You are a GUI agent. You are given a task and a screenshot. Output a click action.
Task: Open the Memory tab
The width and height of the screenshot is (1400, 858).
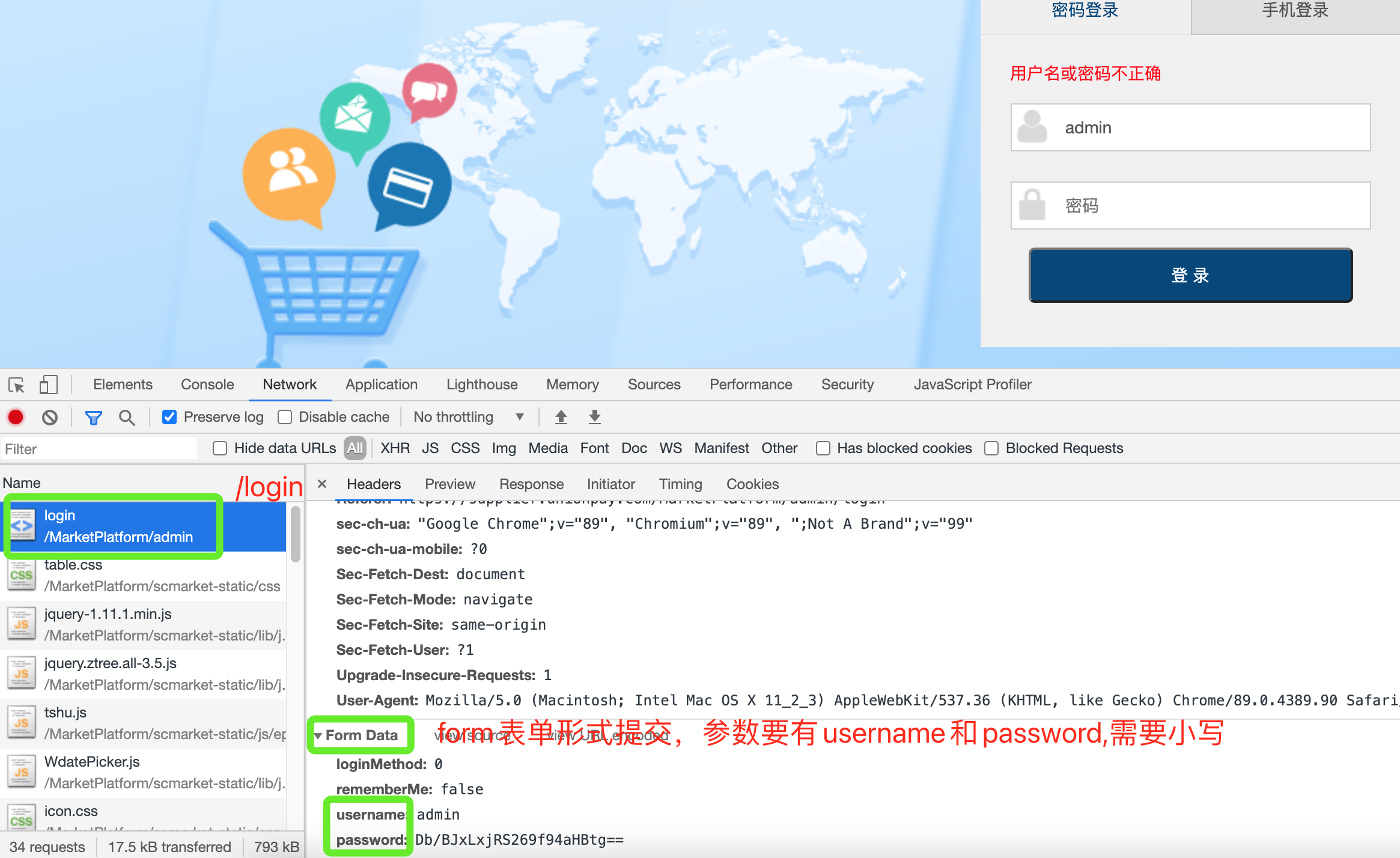[x=573, y=385]
